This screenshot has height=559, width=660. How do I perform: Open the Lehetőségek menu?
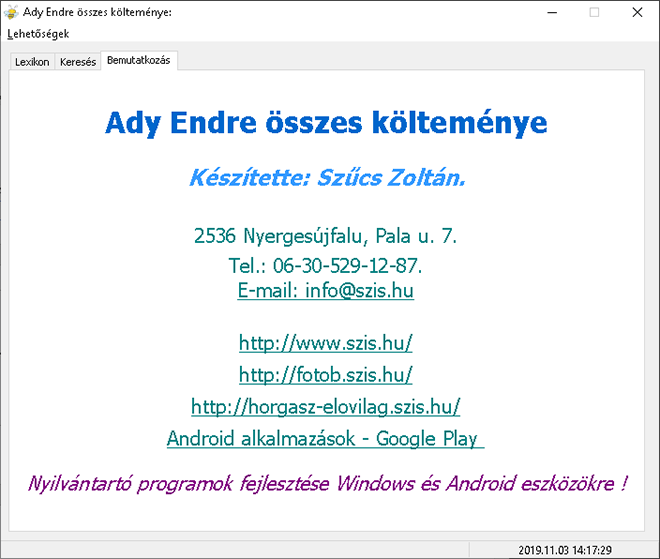pos(38,34)
